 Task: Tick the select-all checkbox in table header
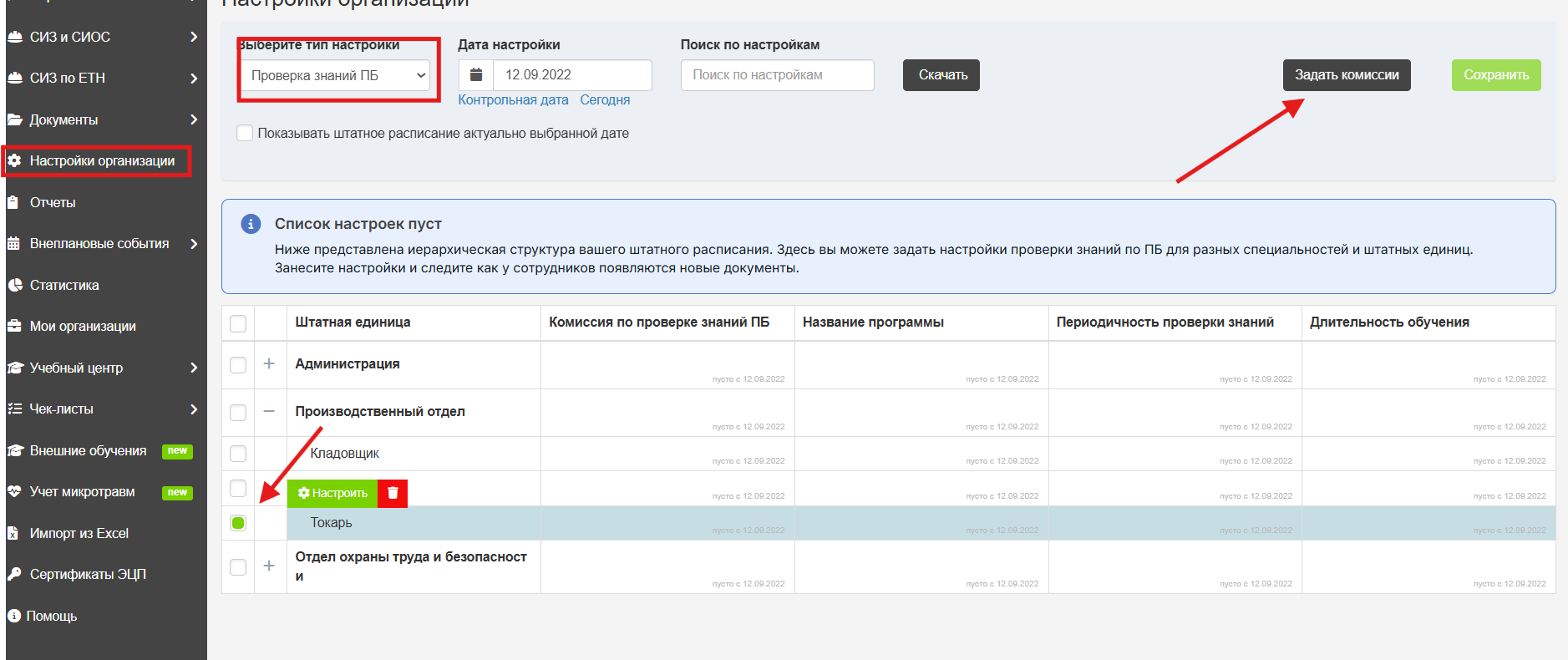coord(238,323)
